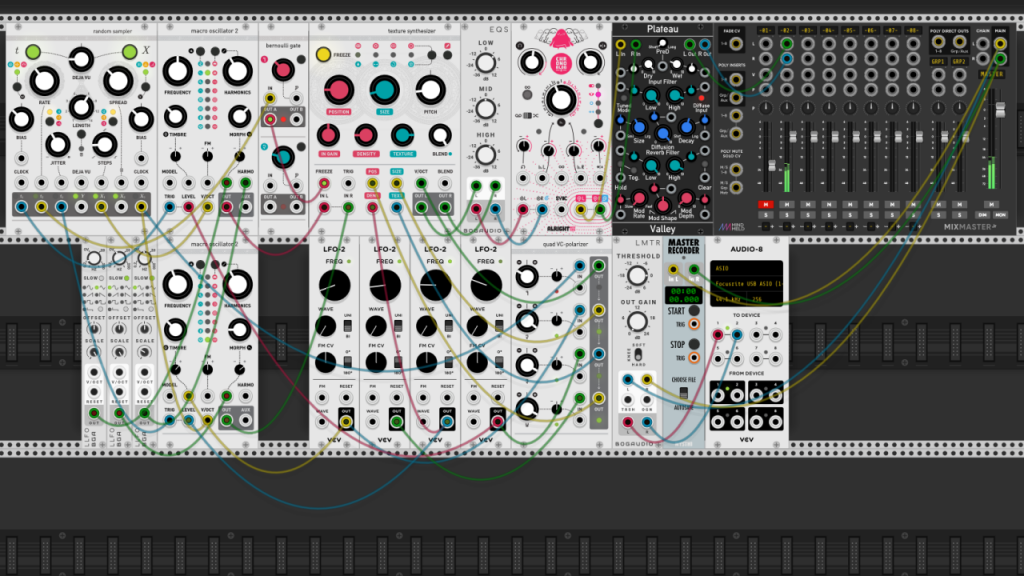Click the RATE knob on random sampler

point(44,82)
